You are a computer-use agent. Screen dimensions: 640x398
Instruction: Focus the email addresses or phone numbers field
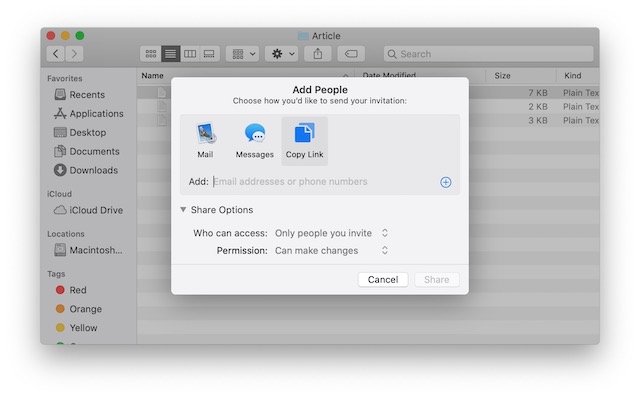pos(324,182)
